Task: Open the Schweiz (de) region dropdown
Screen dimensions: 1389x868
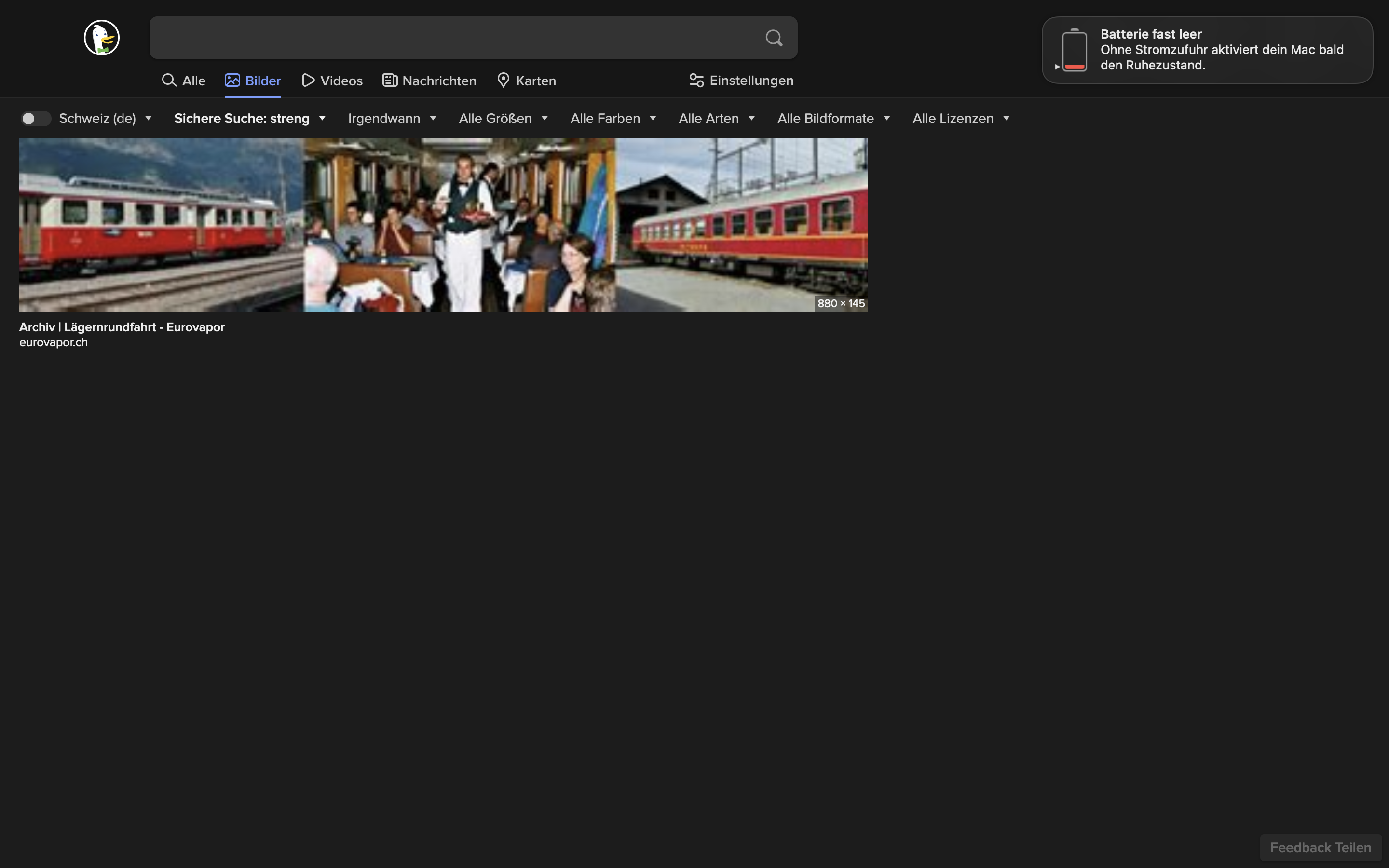Action: coord(105,118)
